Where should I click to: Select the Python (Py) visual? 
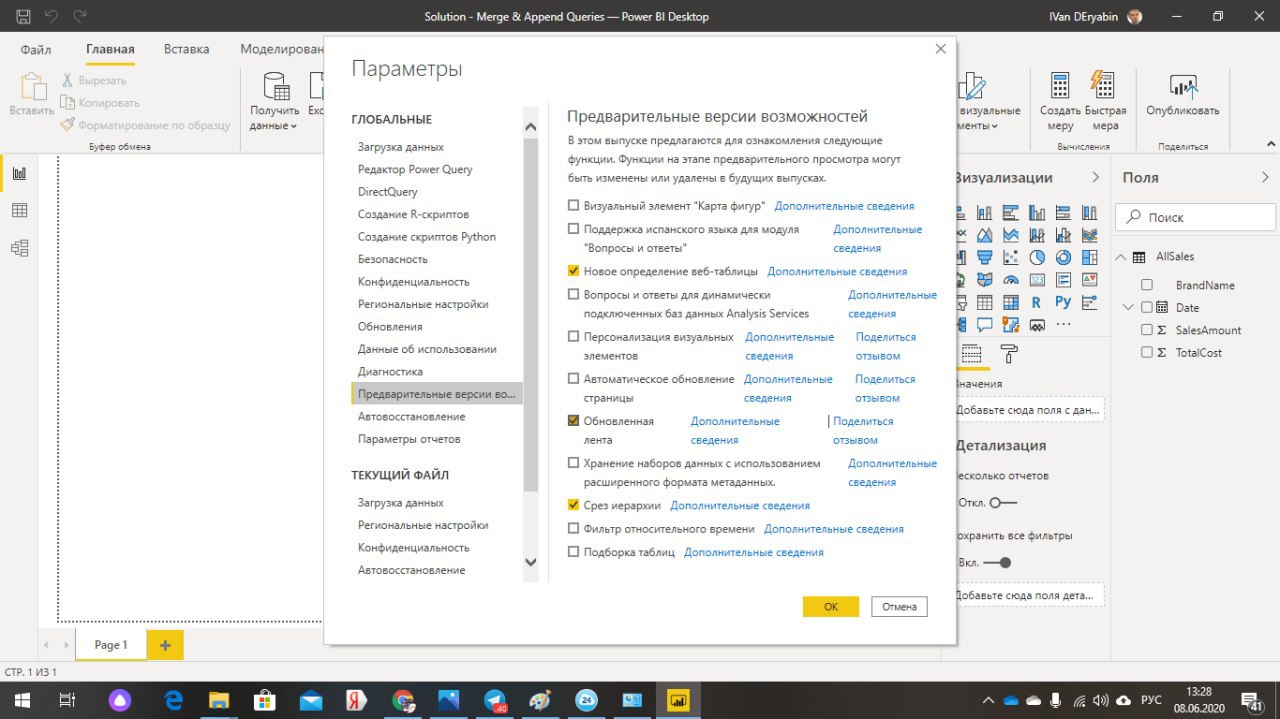tap(1063, 302)
